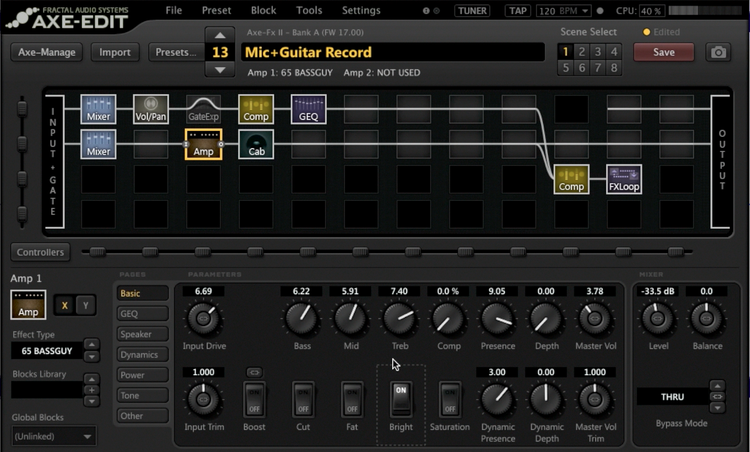
Task: Step Bypass Mode down
Action: point(717,408)
